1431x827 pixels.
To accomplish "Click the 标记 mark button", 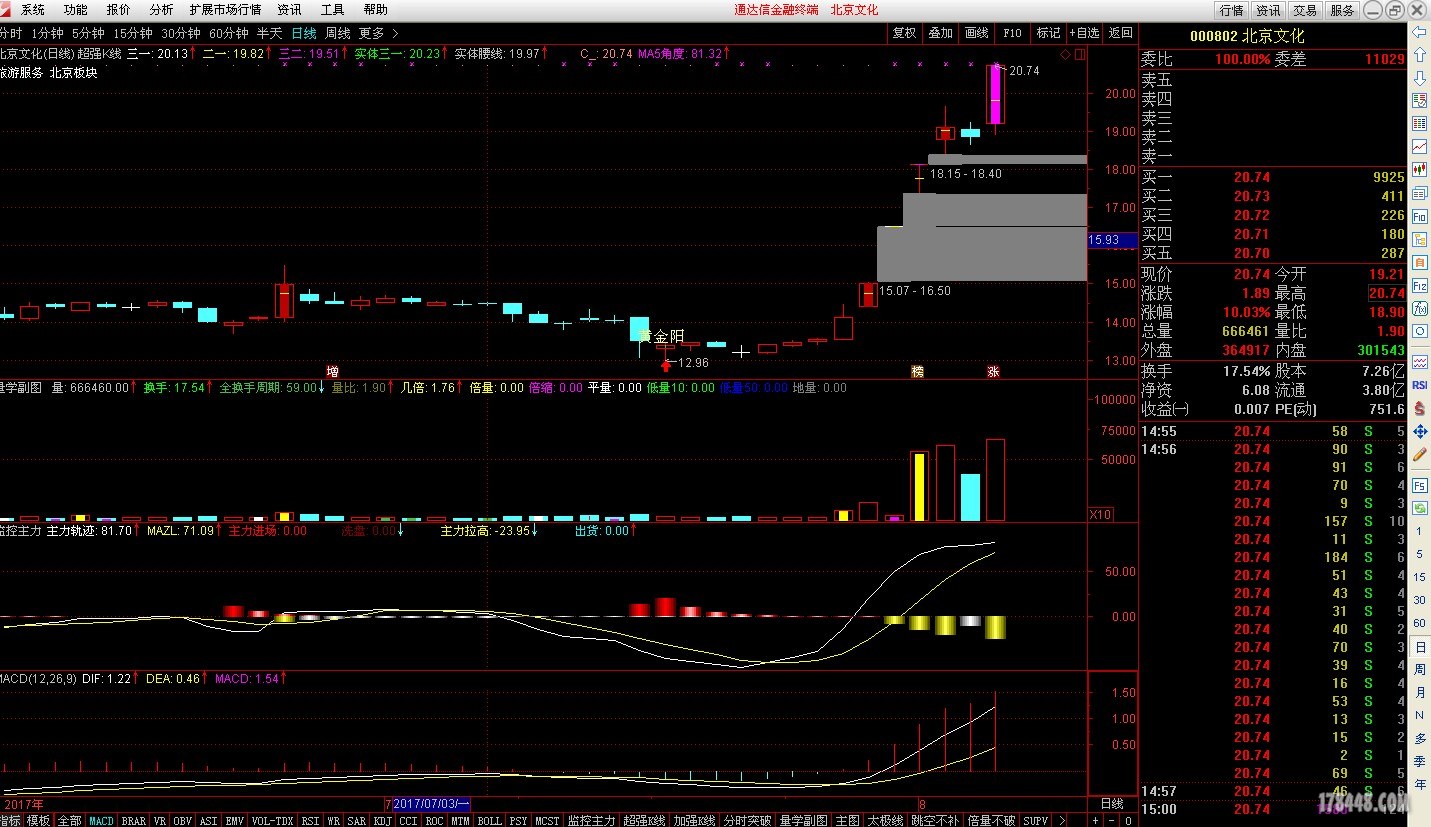I will (1048, 33).
